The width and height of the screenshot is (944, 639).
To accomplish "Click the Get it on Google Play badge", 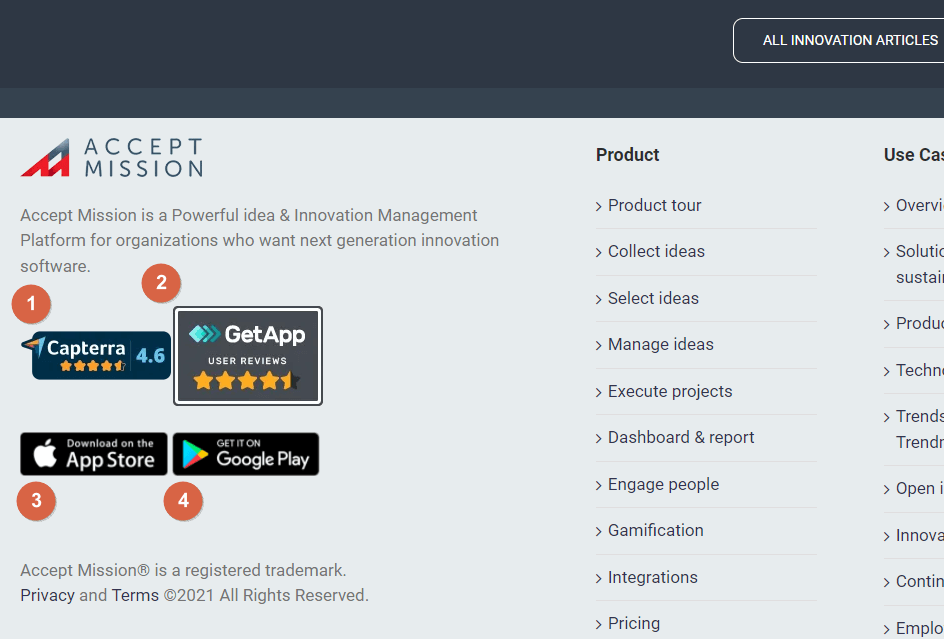I will coord(246,454).
